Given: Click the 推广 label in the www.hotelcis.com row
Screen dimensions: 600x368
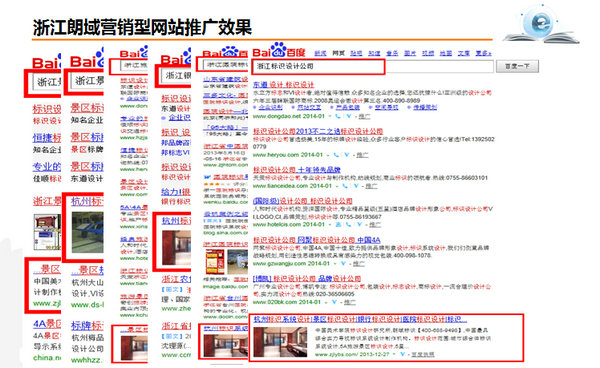Looking at the screenshot, I should [375, 225].
